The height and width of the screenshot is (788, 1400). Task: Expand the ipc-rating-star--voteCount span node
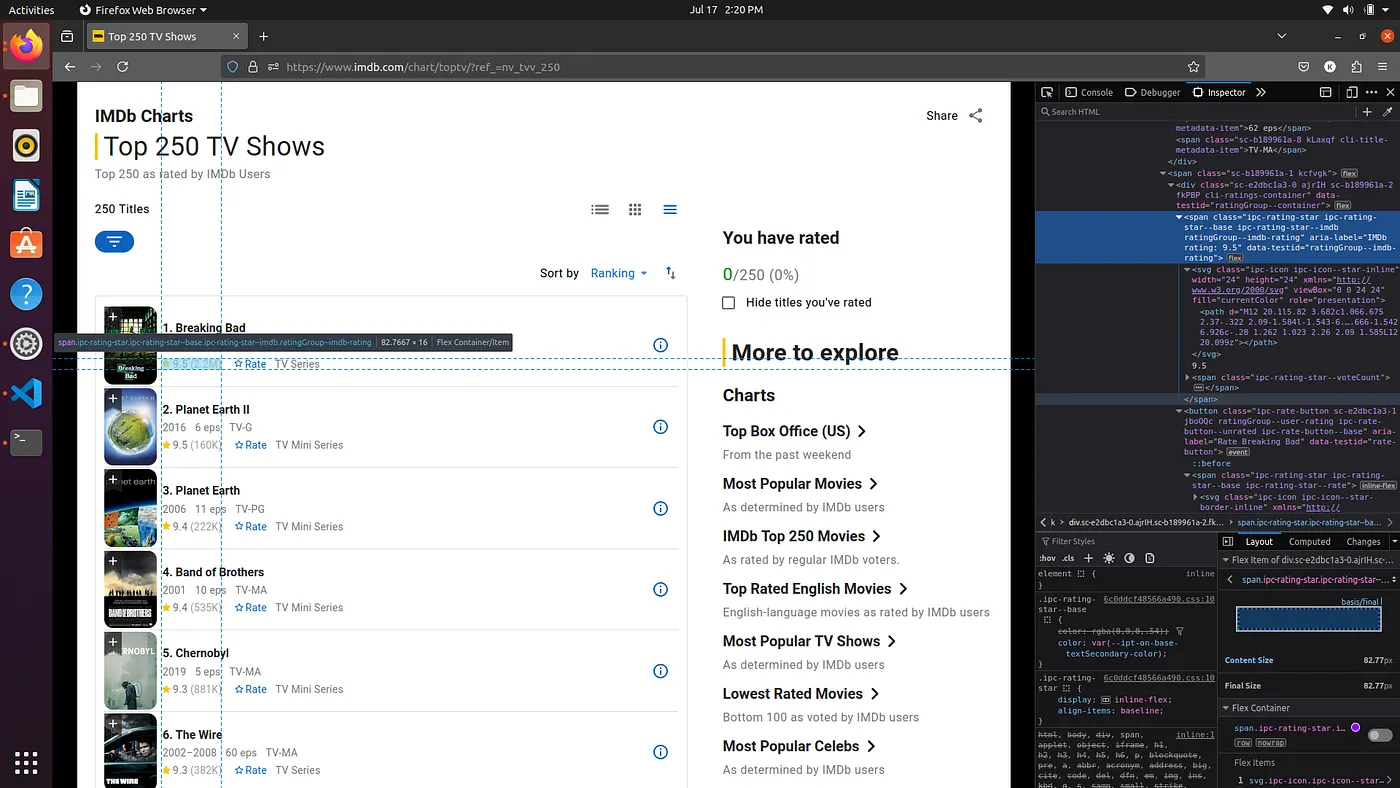[1188, 378]
